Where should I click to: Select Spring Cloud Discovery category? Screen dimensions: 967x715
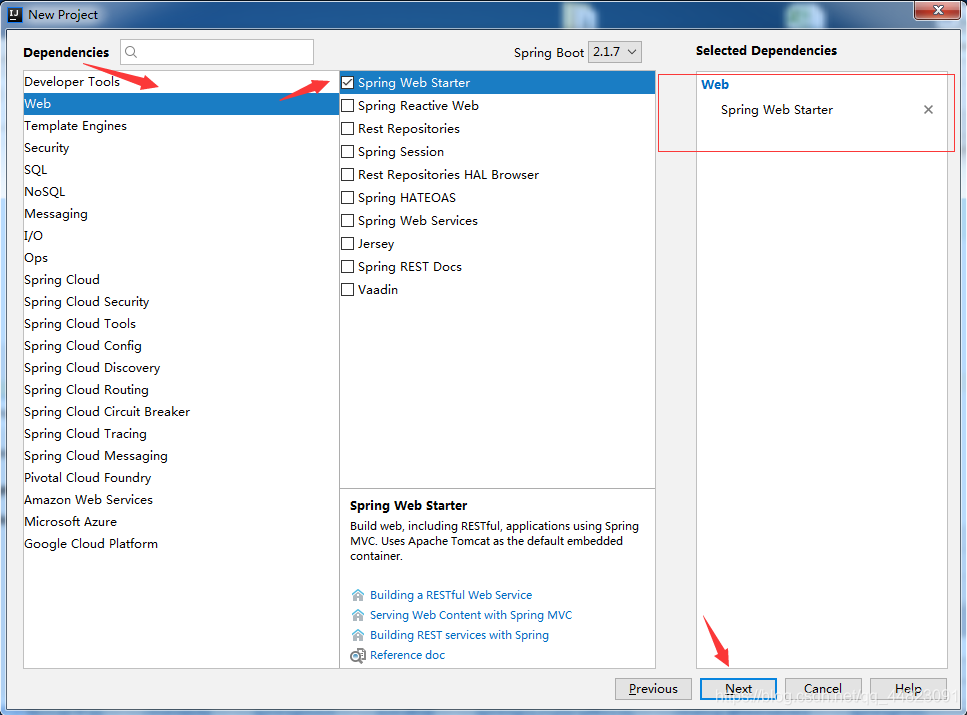click(x=181, y=368)
